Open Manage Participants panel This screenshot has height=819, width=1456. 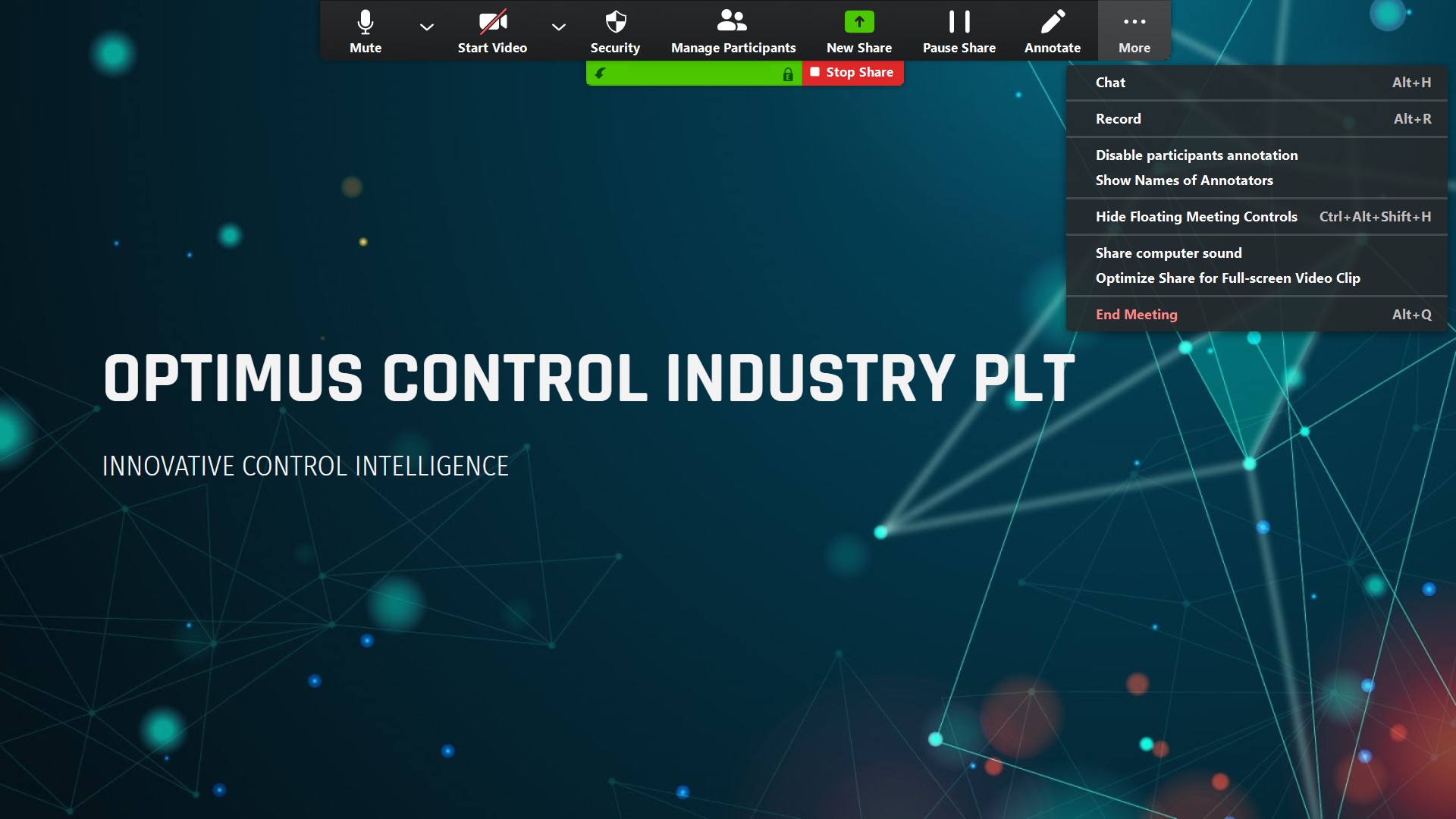(733, 31)
